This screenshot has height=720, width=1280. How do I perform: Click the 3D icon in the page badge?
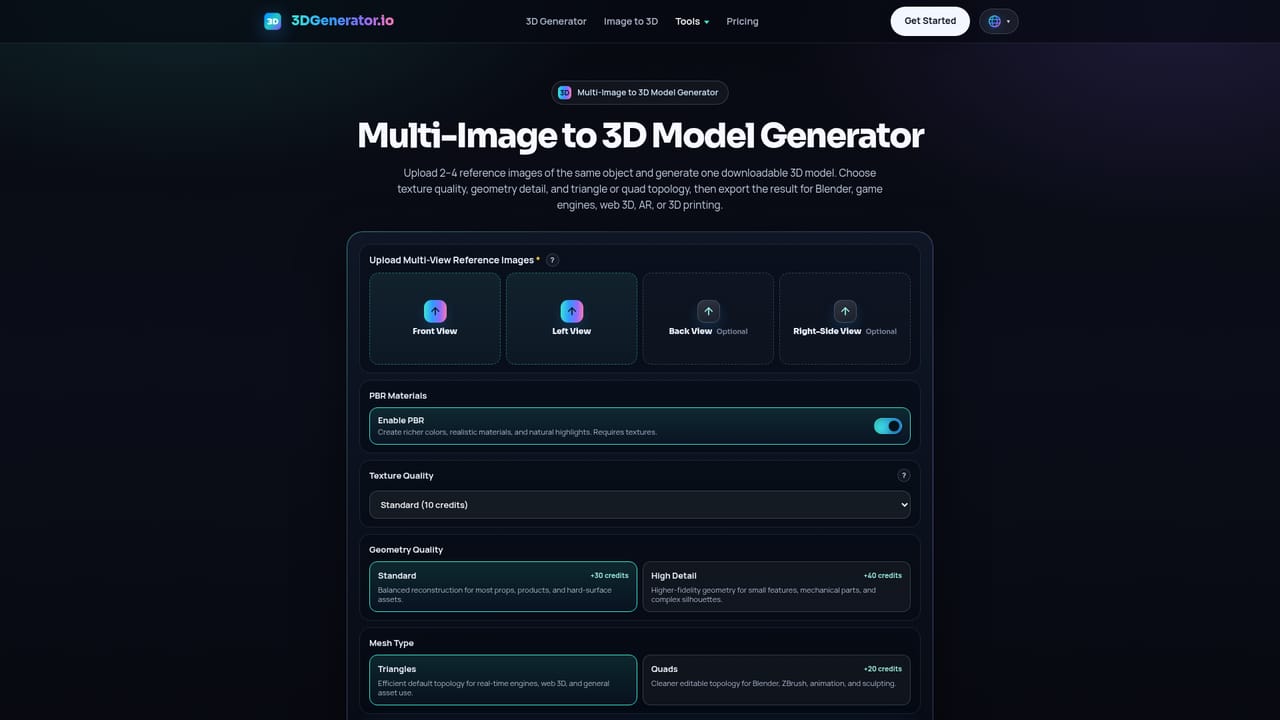[x=564, y=93]
